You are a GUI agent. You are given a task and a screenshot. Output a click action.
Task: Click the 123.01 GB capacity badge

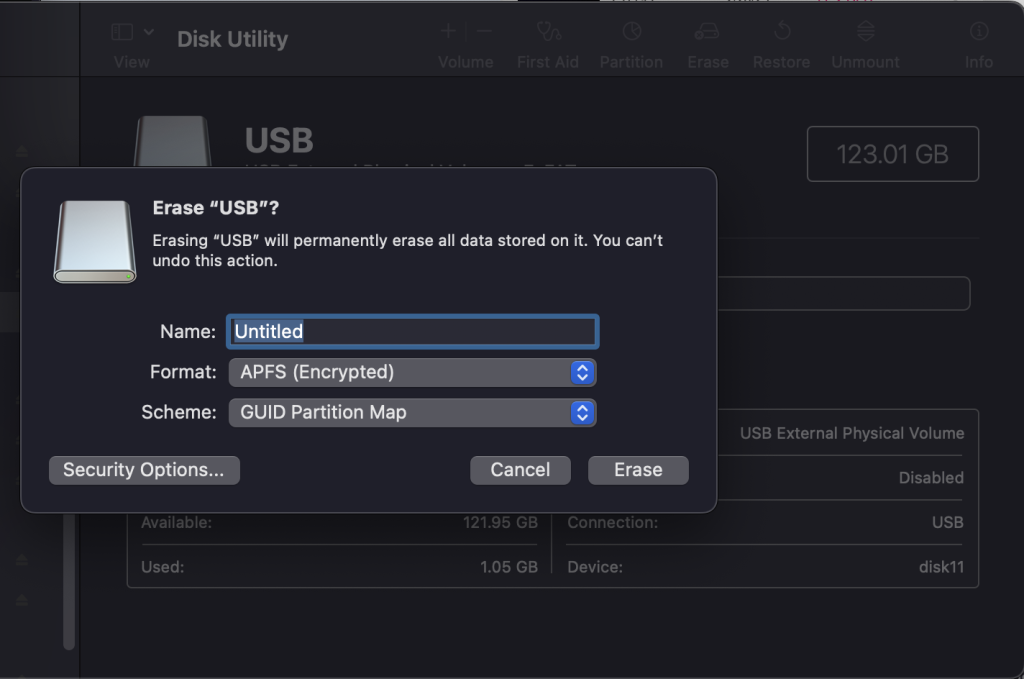click(x=892, y=153)
